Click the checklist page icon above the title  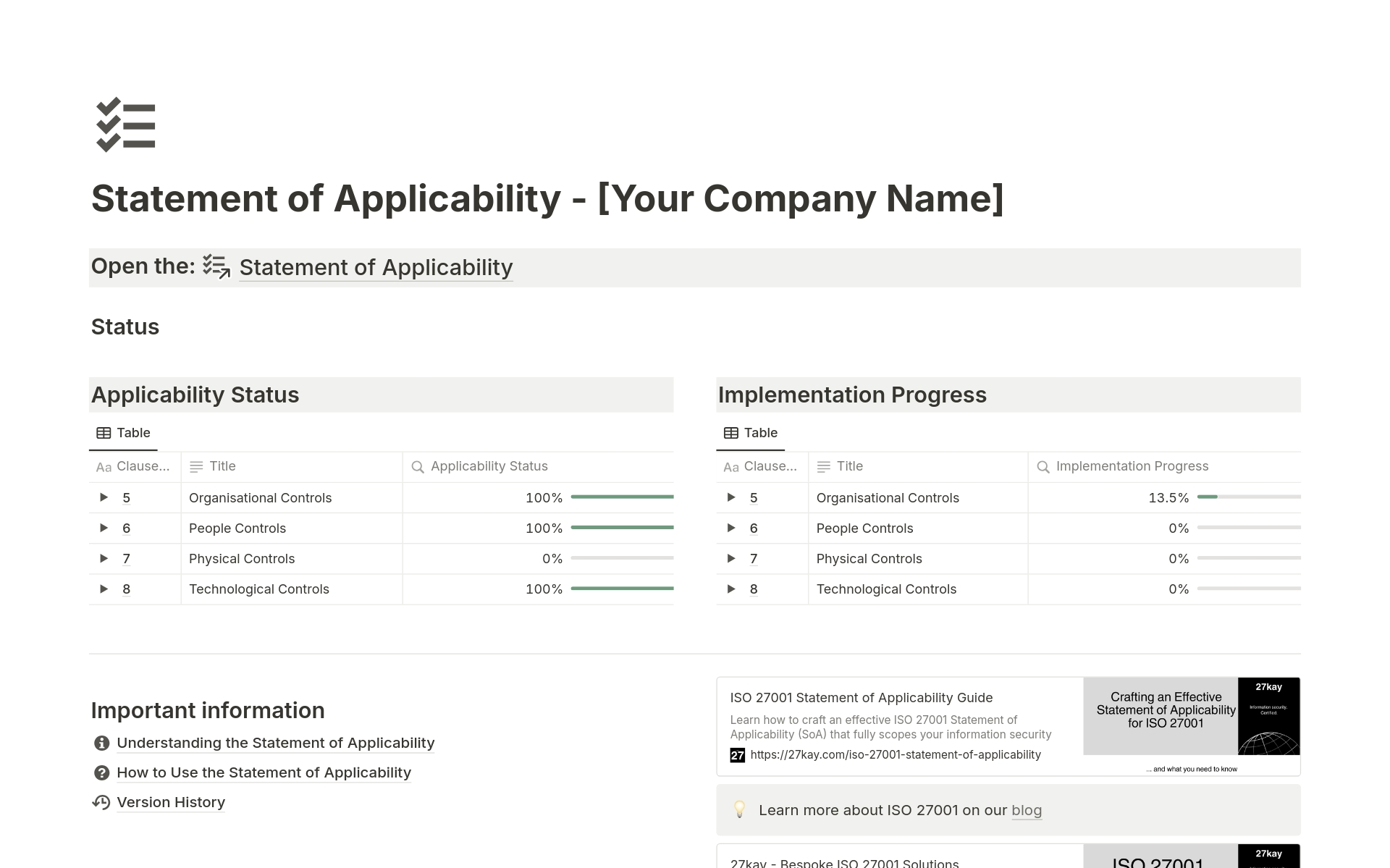[x=126, y=125]
